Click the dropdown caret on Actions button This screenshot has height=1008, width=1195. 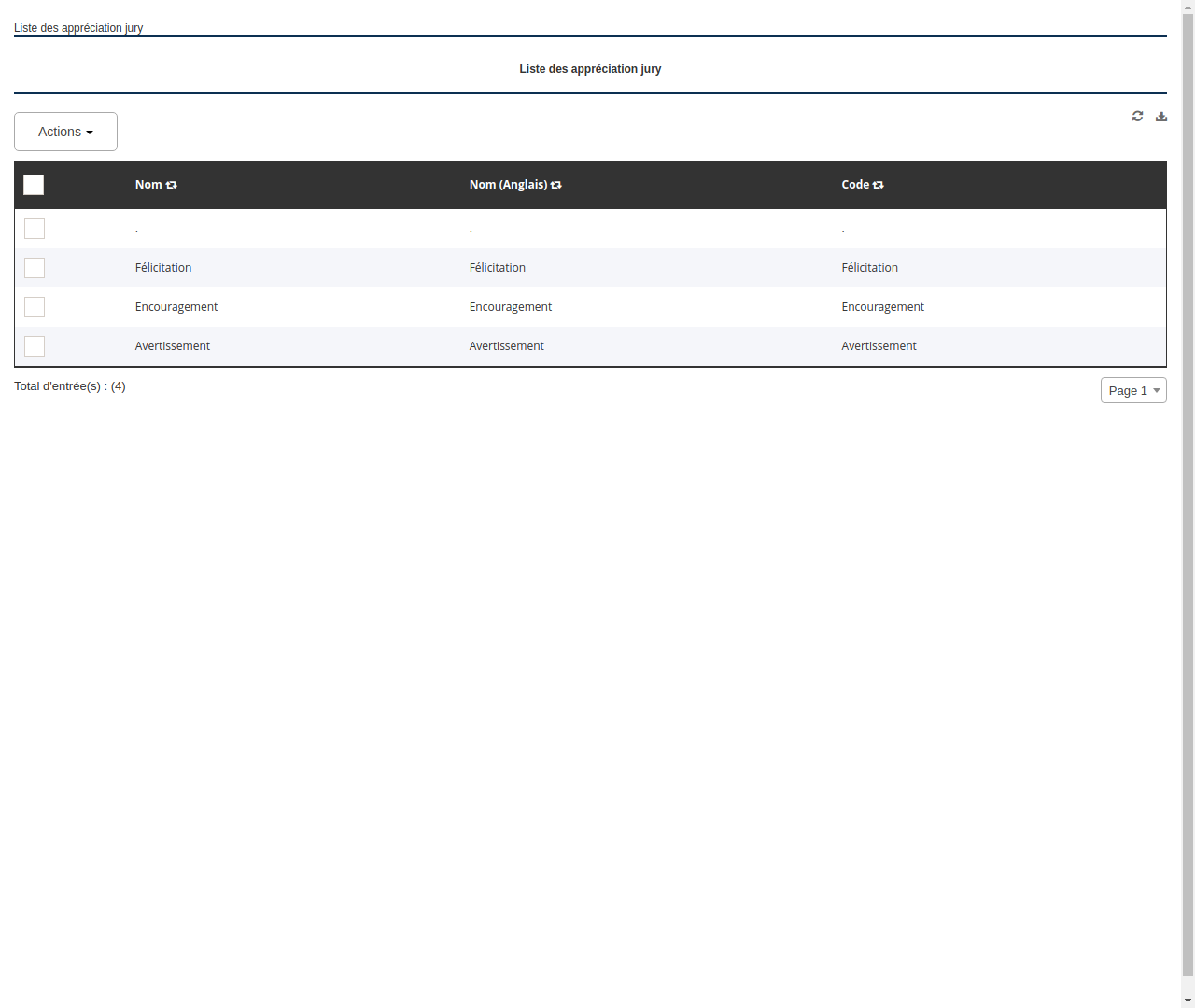[91, 132]
